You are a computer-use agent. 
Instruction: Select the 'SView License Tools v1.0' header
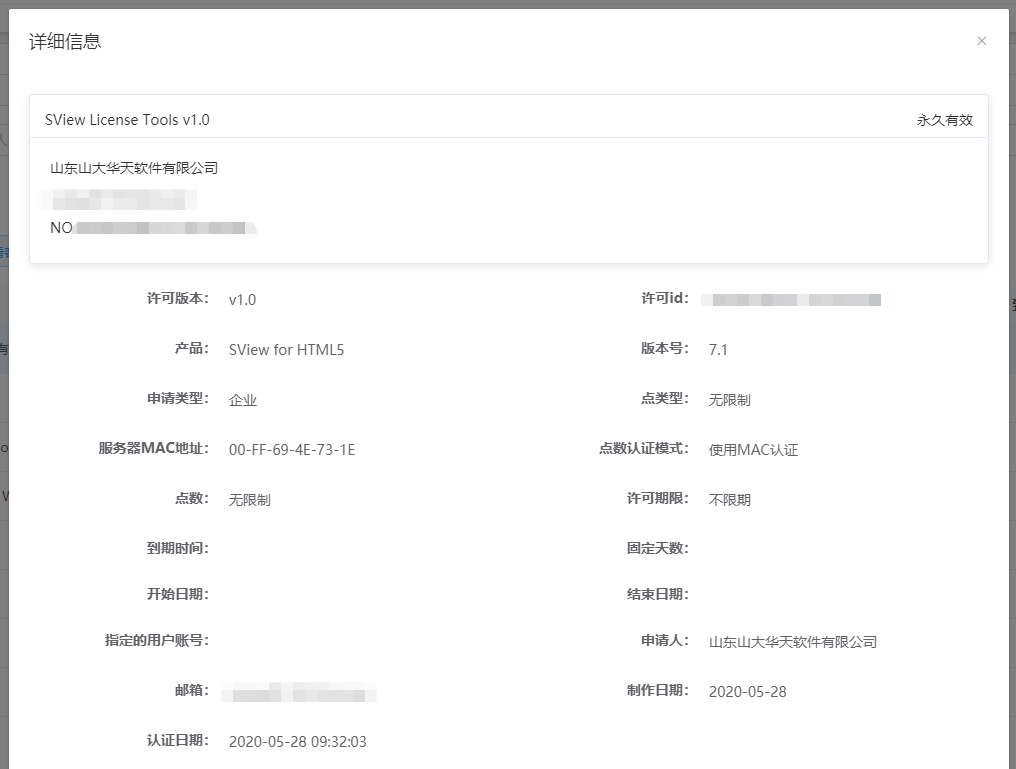(x=127, y=120)
